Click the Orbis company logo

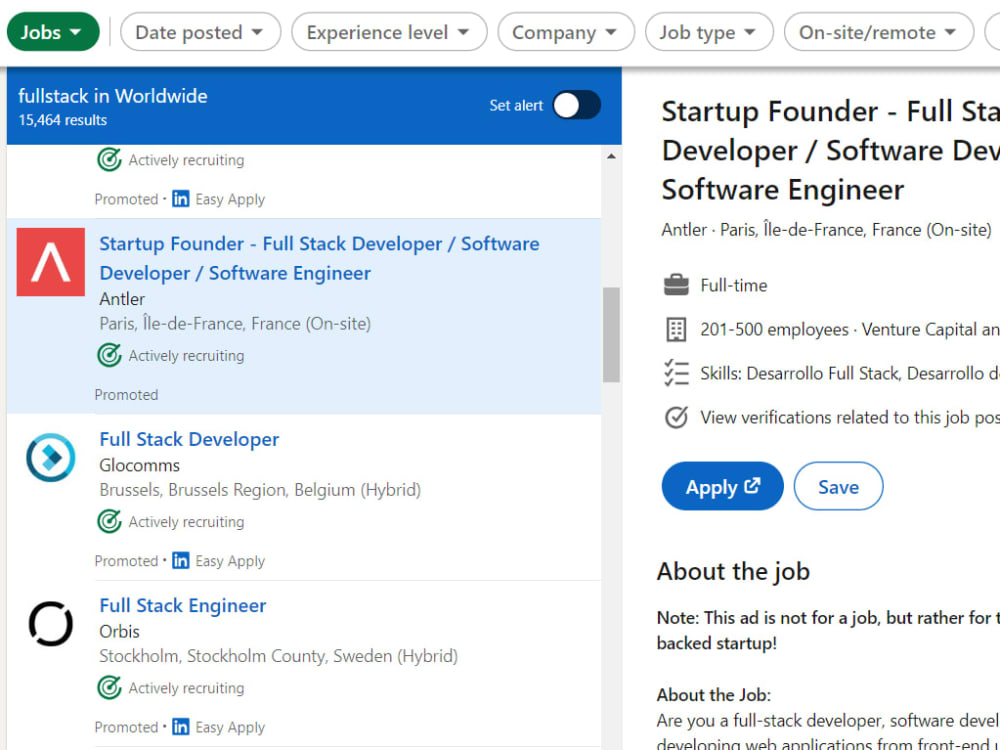point(50,623)
